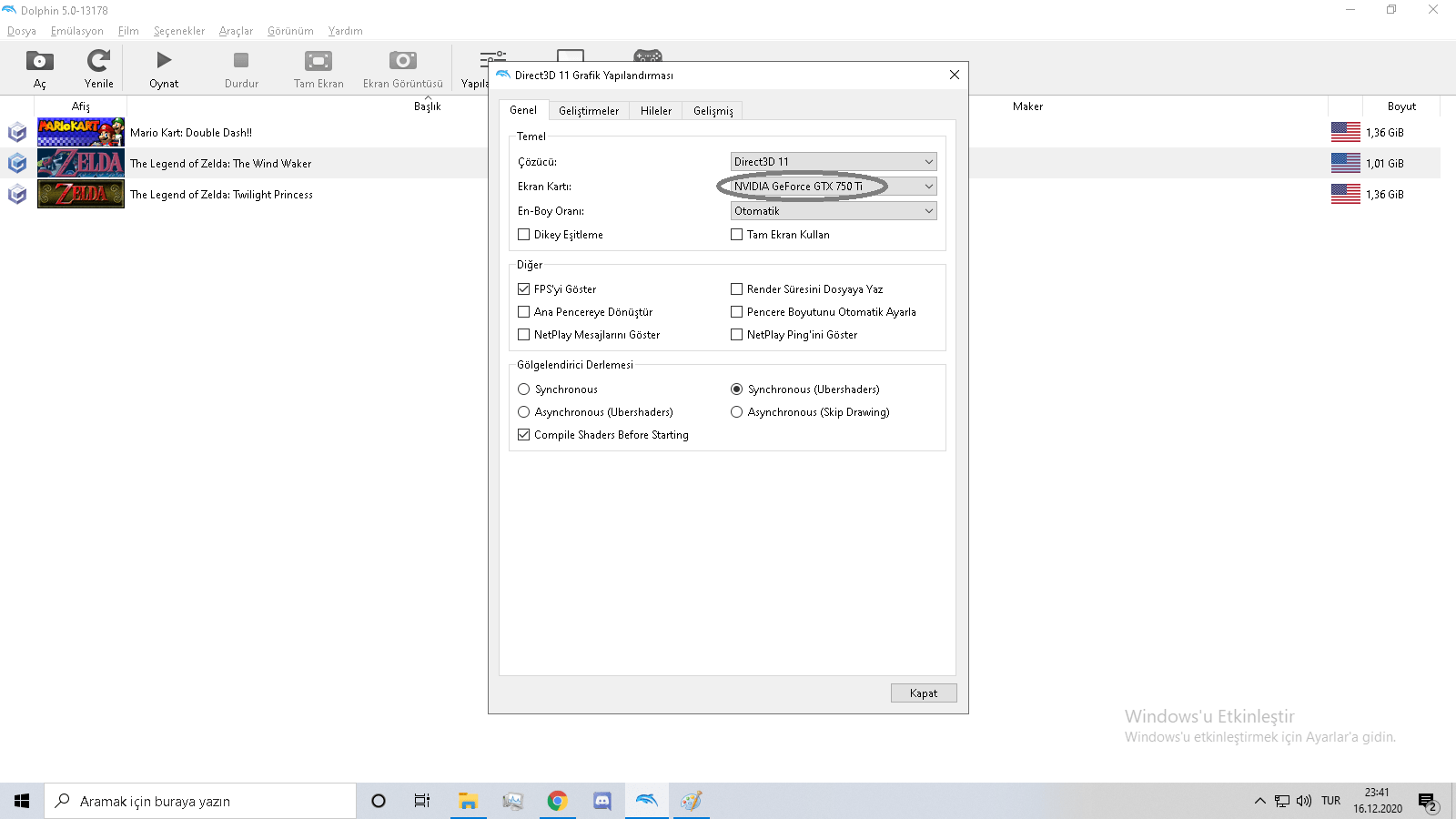
Task: Select the Zelda Twilight Princess banner
Action: click(x=81, y=194)
